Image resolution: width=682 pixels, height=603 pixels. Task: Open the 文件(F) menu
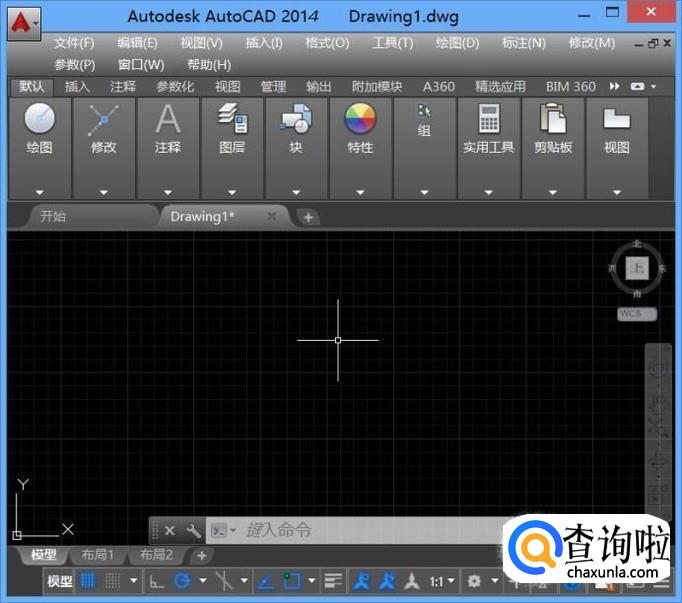(74, 43)
